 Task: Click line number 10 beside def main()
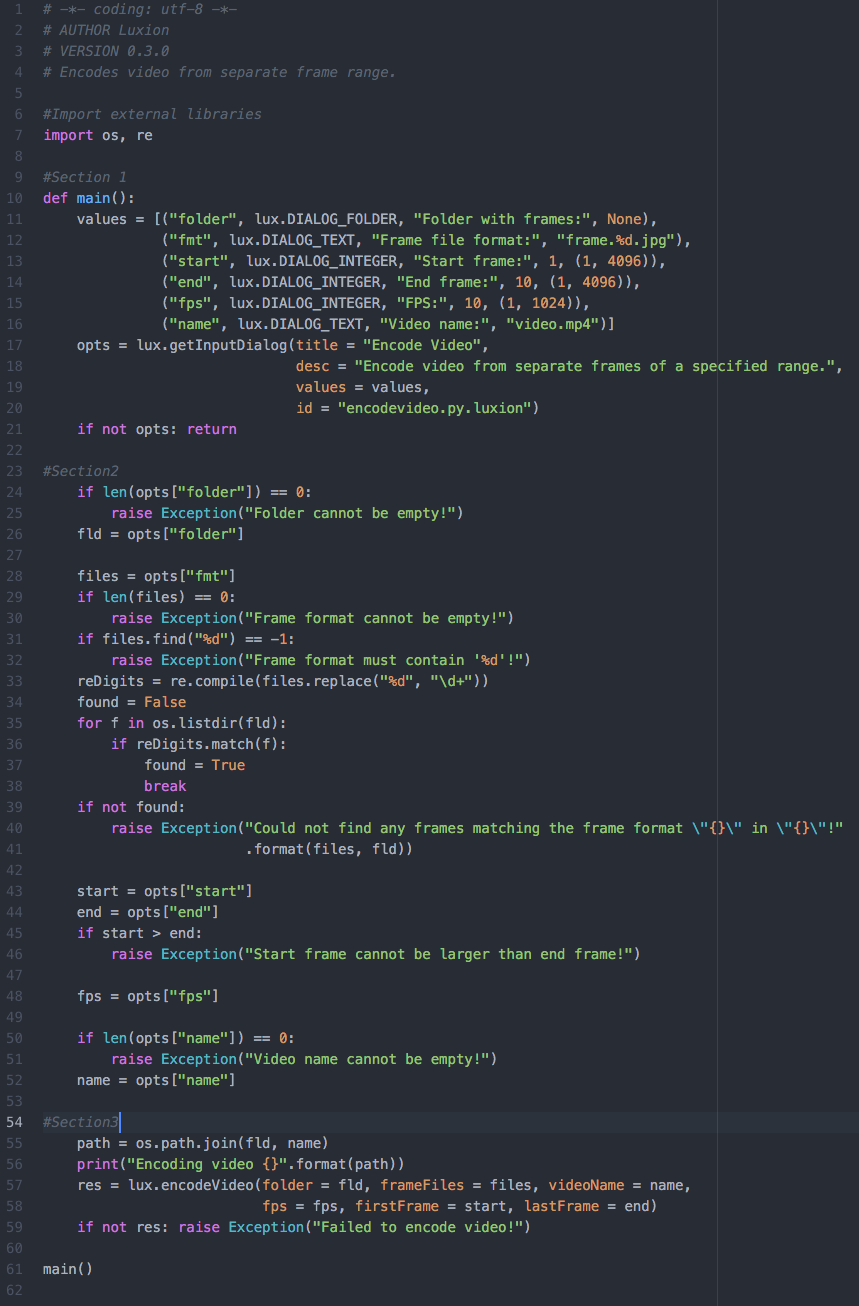click(x=15, y=198)
